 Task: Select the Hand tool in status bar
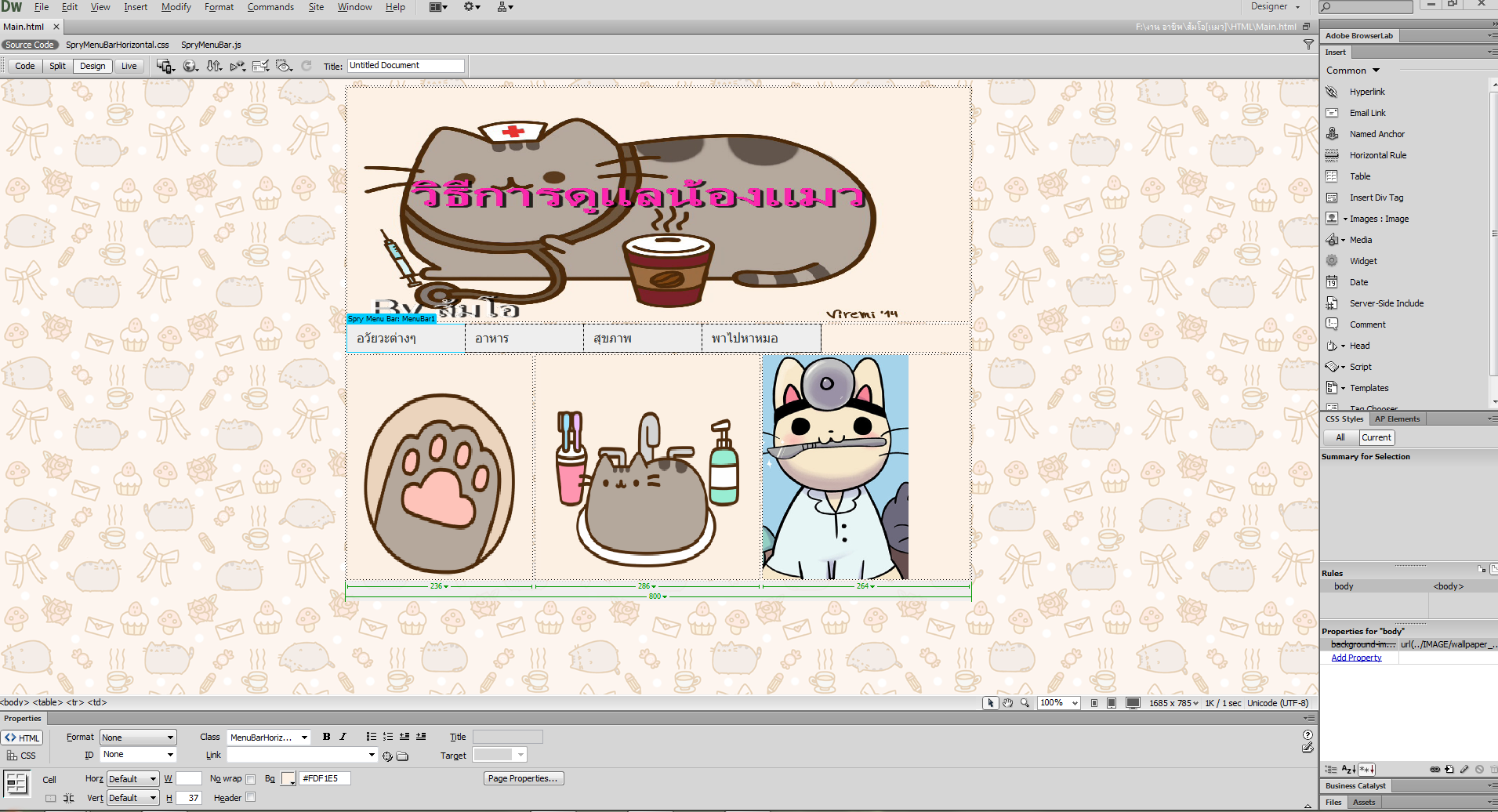1008,703
